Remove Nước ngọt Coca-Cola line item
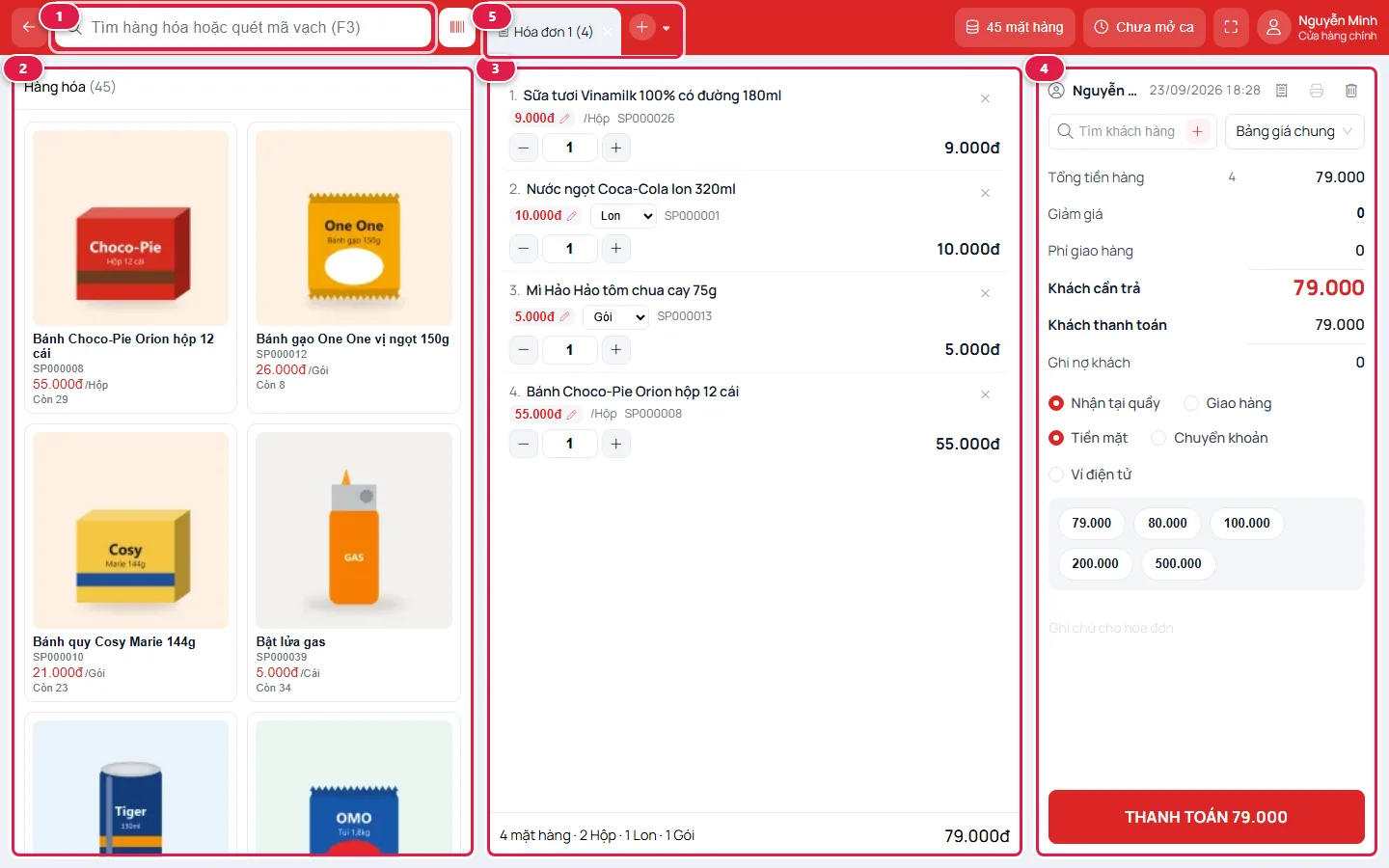The image size is (1389, 868). (x=985, y=193)
